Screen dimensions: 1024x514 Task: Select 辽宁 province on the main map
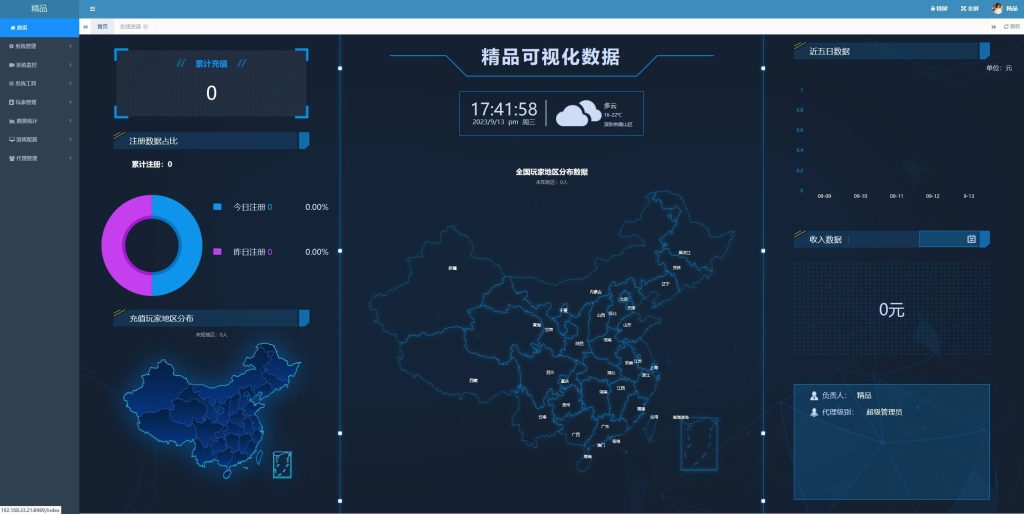pyautogui.click(x=665, y=284)
